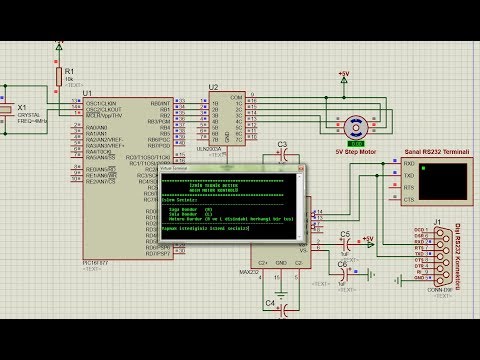Click the power terminal arrow above R1

tap(59, 47)
